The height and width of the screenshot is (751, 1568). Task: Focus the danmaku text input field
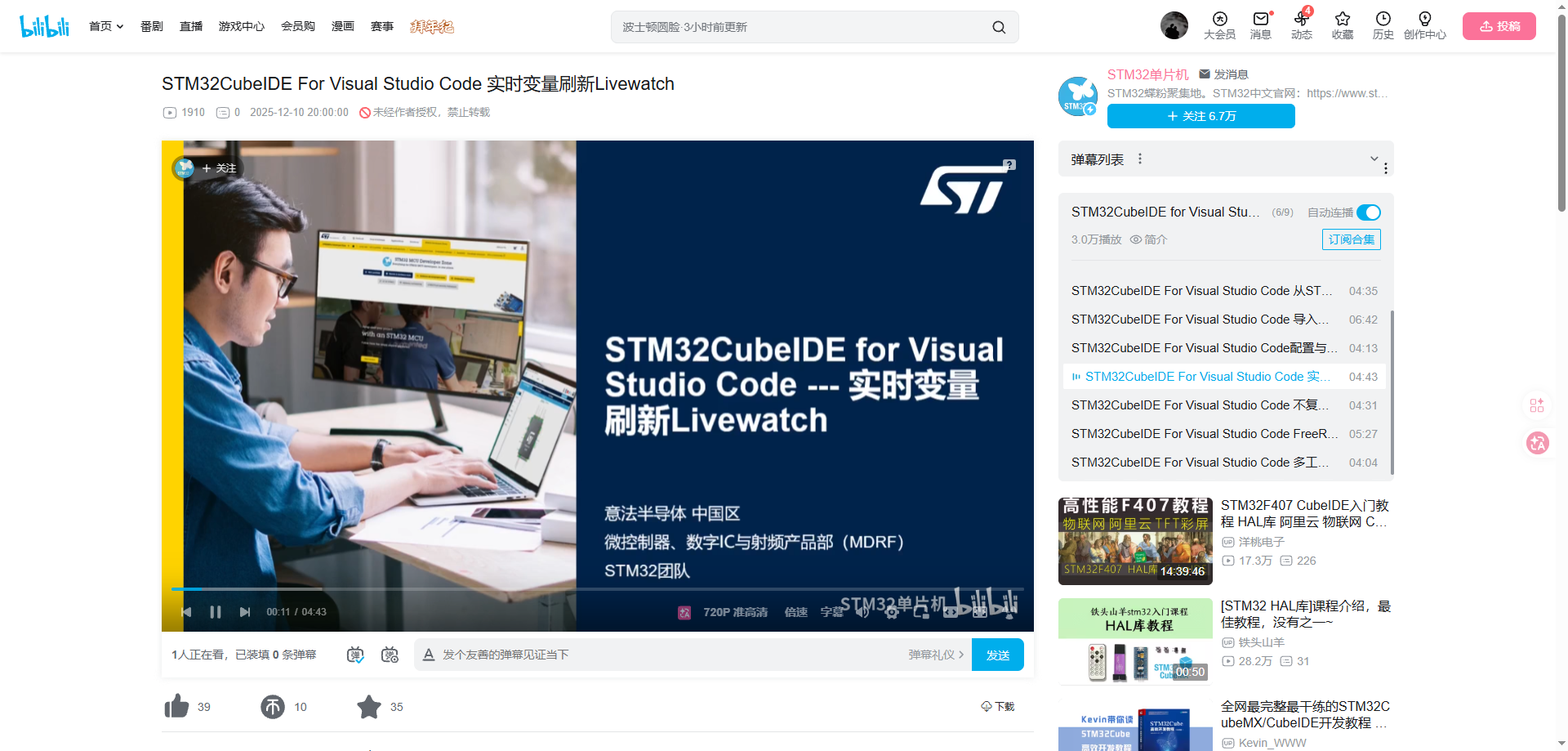tap(670, 655)
